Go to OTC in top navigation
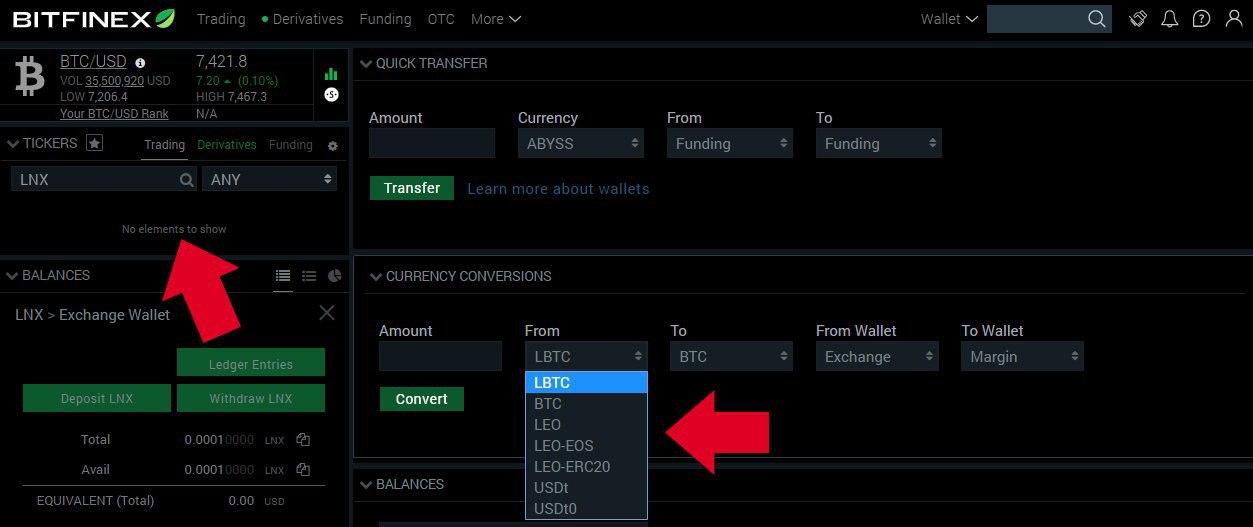 [441, 19]
